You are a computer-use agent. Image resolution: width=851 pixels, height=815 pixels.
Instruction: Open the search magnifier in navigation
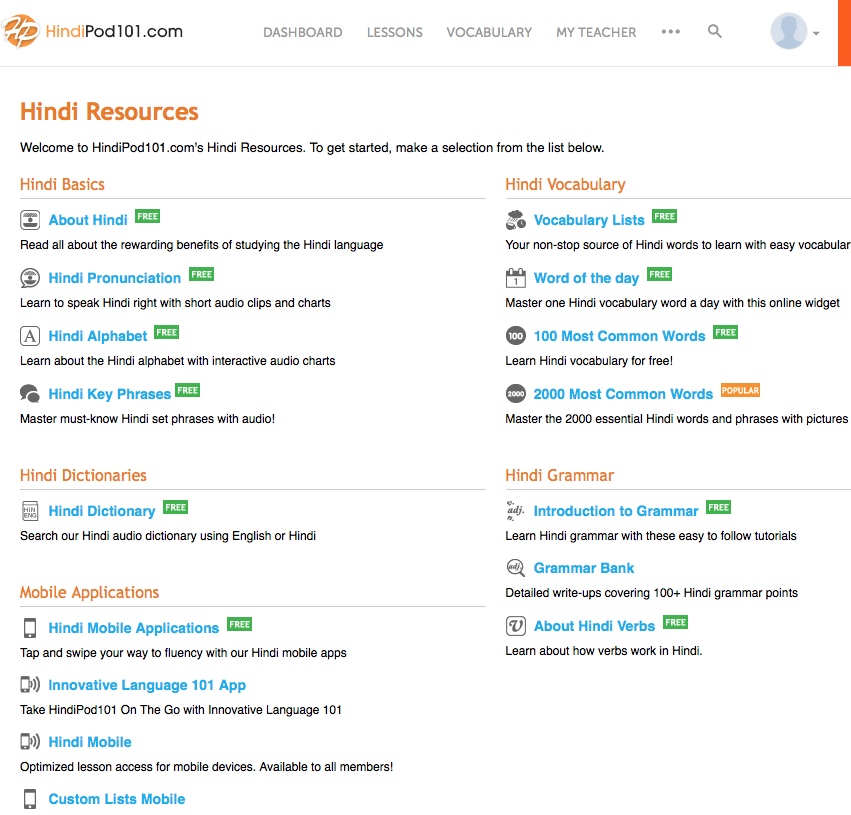tap(714, 32)
